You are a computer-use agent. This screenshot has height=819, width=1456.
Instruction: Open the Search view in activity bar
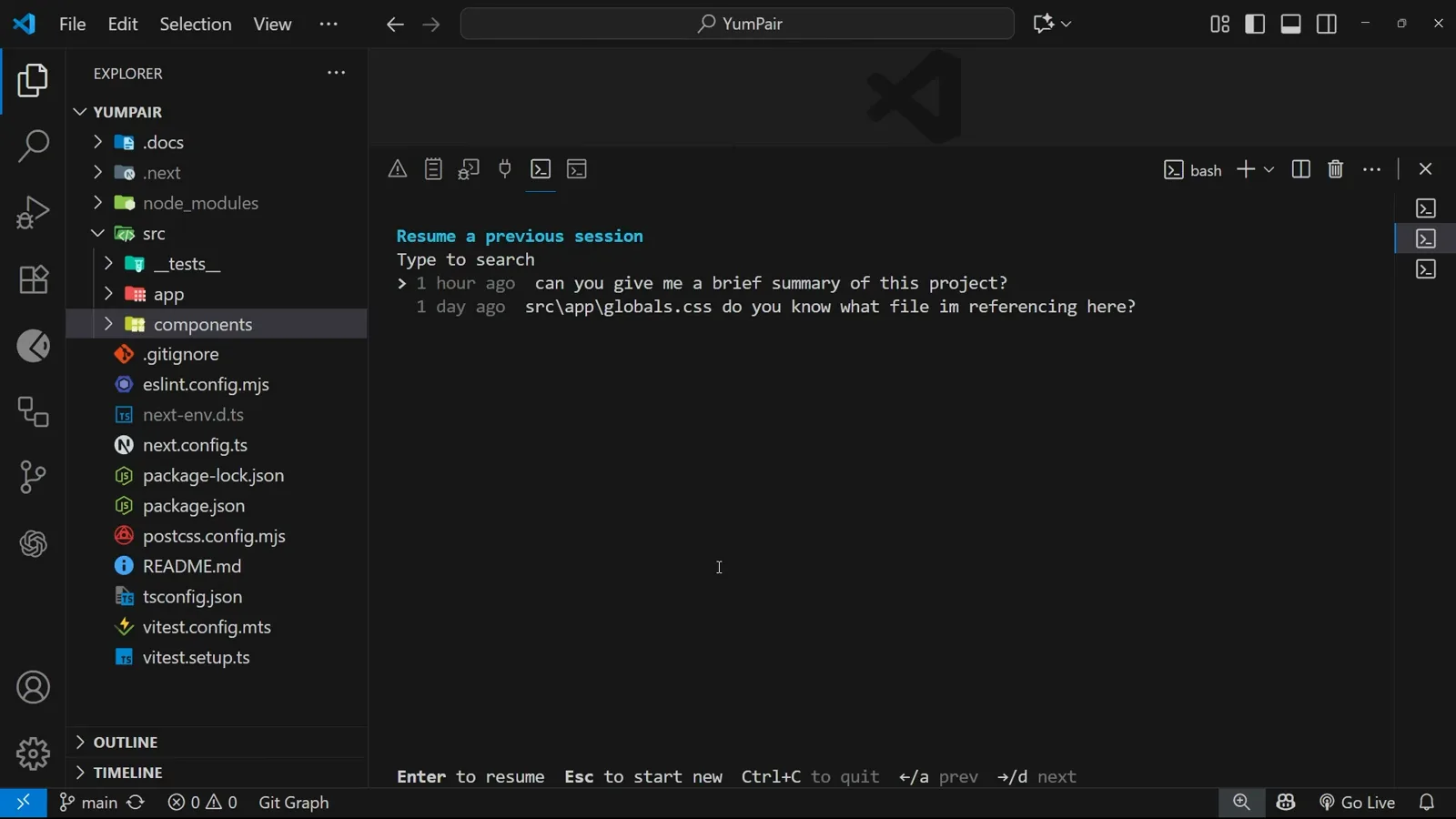coord(33,146)
